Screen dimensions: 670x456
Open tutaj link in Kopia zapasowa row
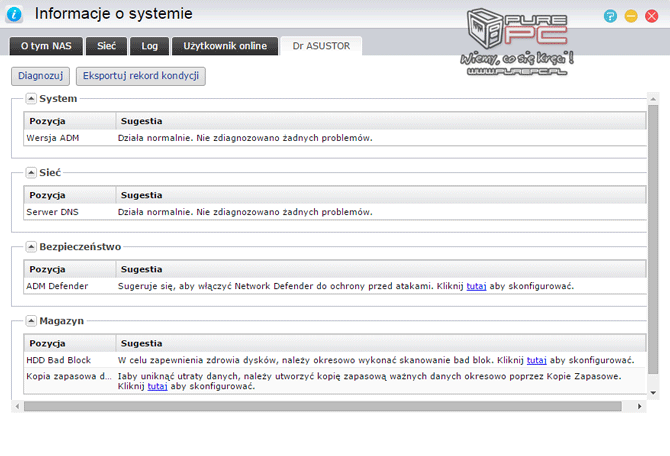tap(157, 386)
